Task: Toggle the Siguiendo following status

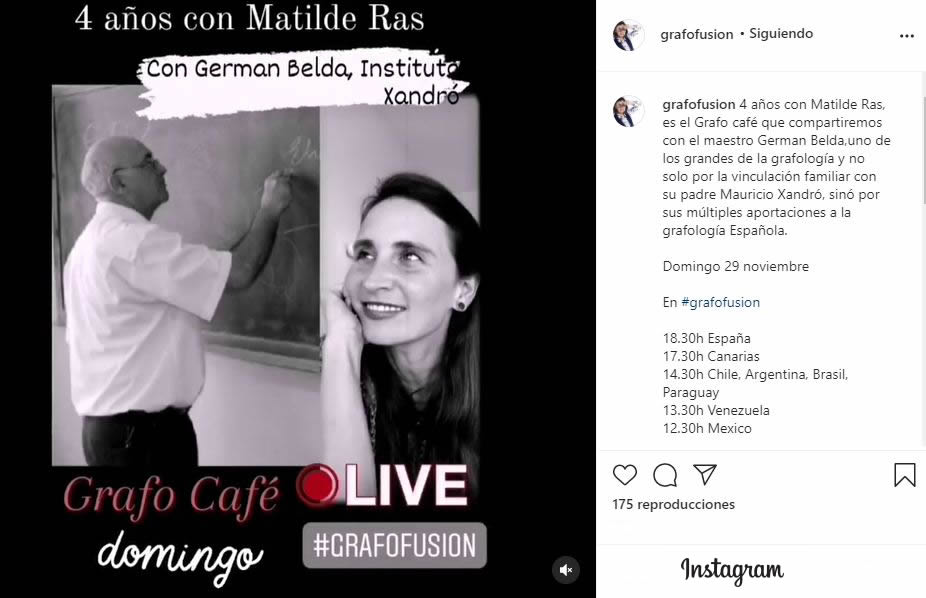Action: pos(781,34)
